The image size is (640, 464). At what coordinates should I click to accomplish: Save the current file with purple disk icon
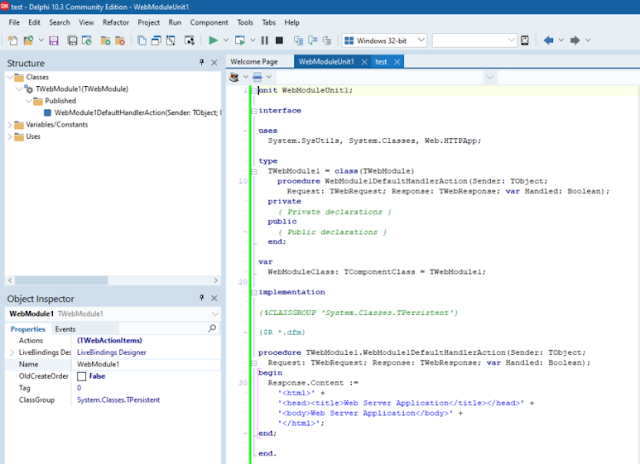(53, 40)
